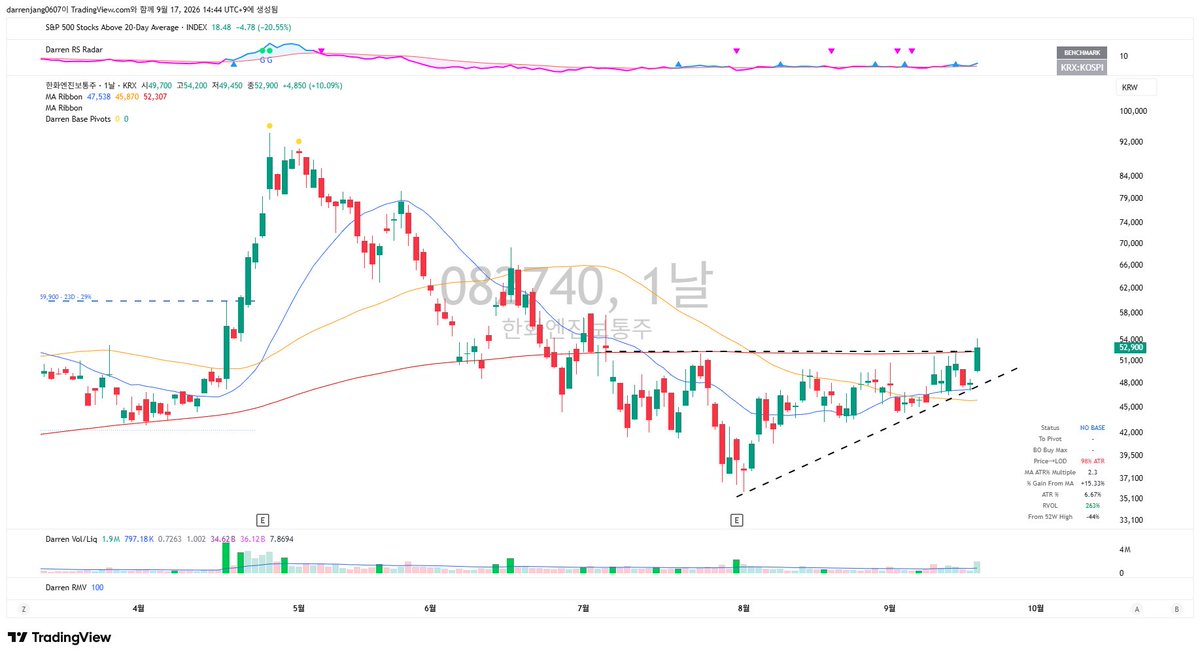Viewport: 1200px width, 657px height.
Task: Click the KRX:KOSPI benchmark label
Action: tap(1080, 68)
